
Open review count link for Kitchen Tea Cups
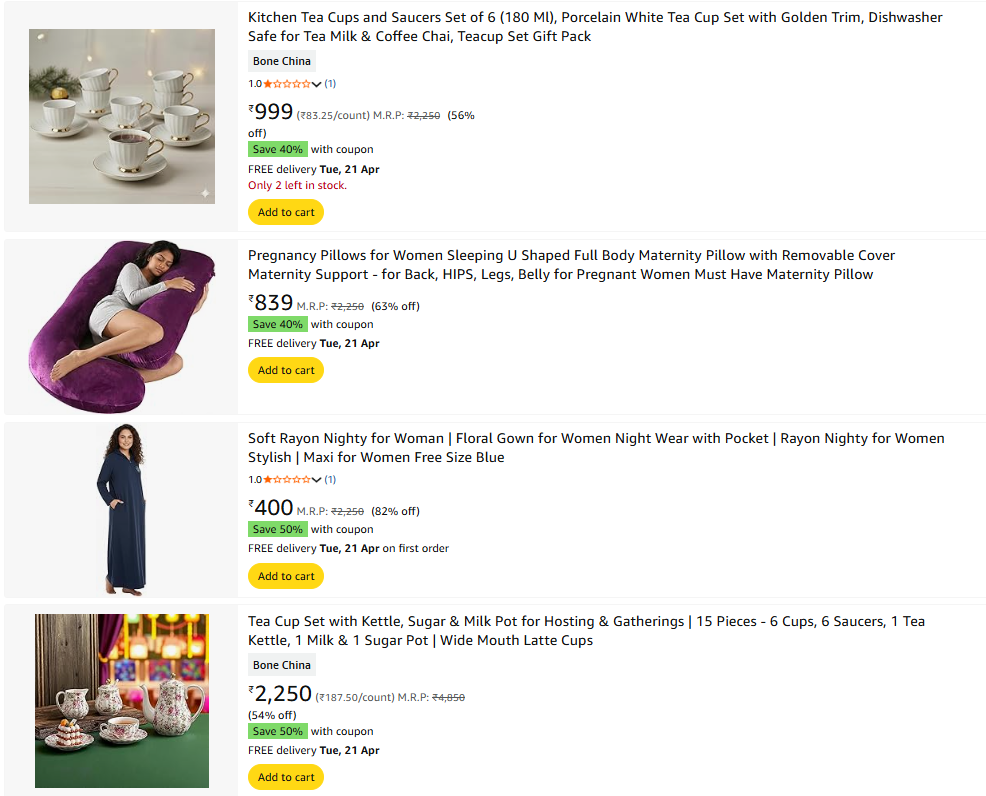click(x=330, y=84)
